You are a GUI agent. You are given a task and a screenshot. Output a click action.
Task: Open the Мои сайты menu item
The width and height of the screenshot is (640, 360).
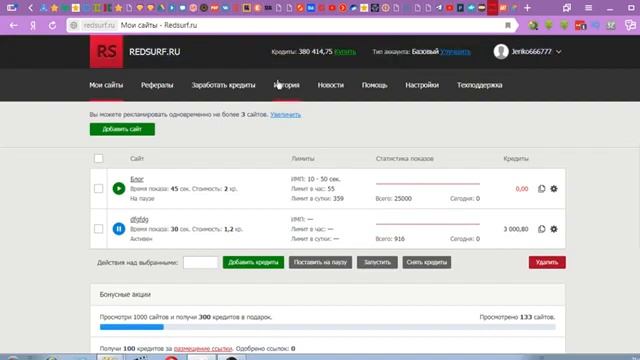(x=106, y=85)
